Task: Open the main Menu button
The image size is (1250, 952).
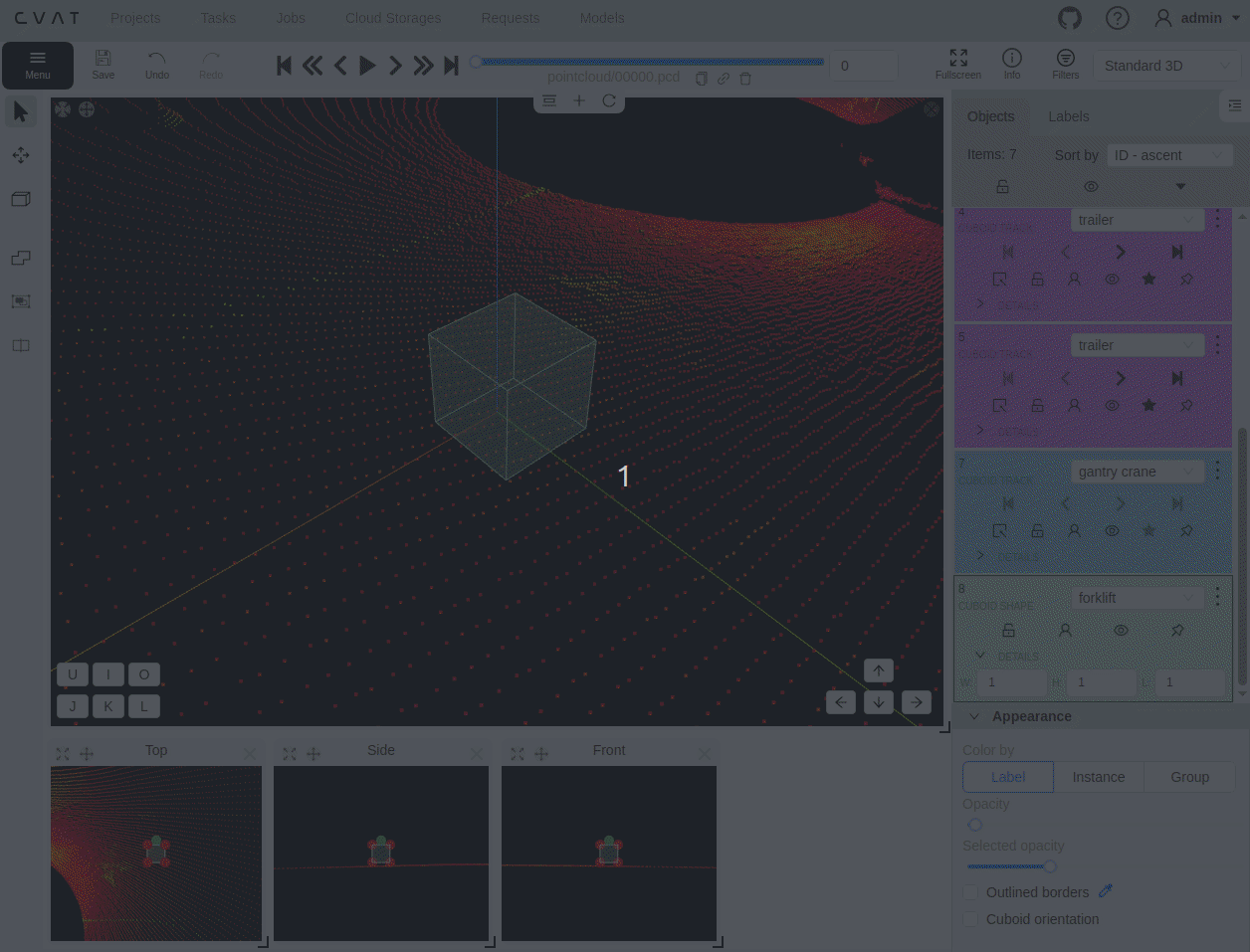Action: 38,66
